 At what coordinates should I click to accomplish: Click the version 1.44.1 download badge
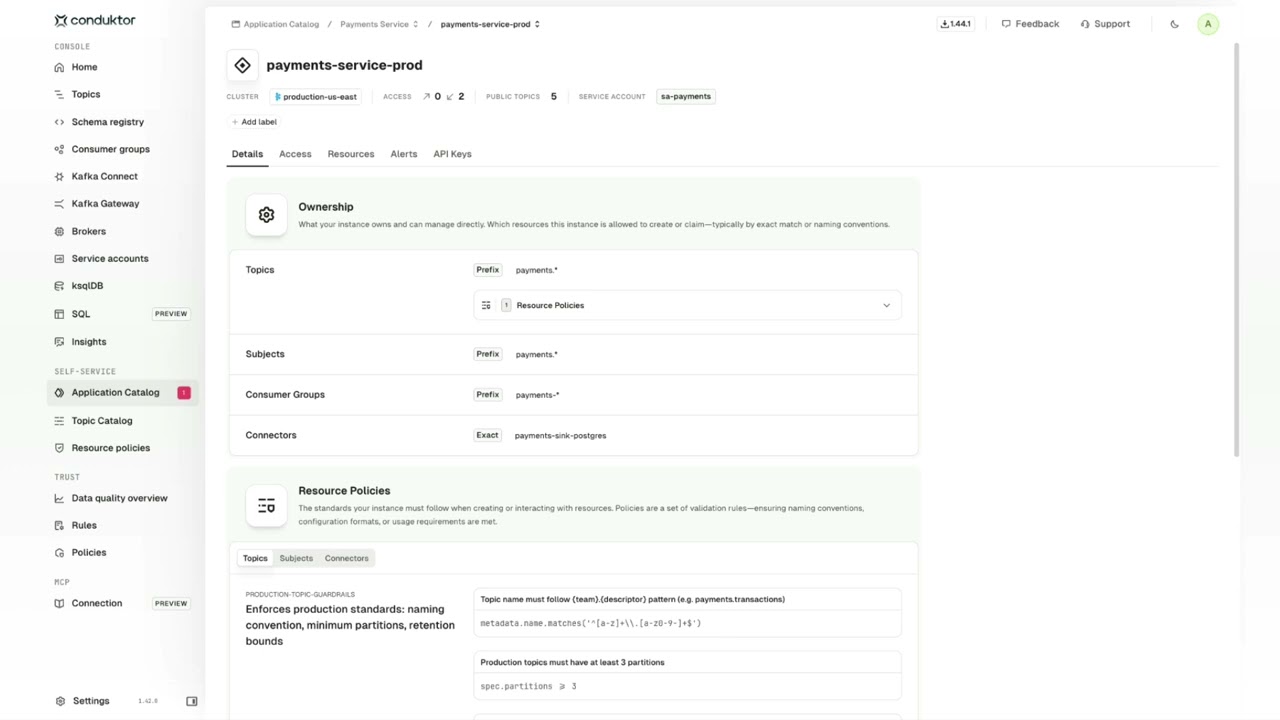coord(956,24)
